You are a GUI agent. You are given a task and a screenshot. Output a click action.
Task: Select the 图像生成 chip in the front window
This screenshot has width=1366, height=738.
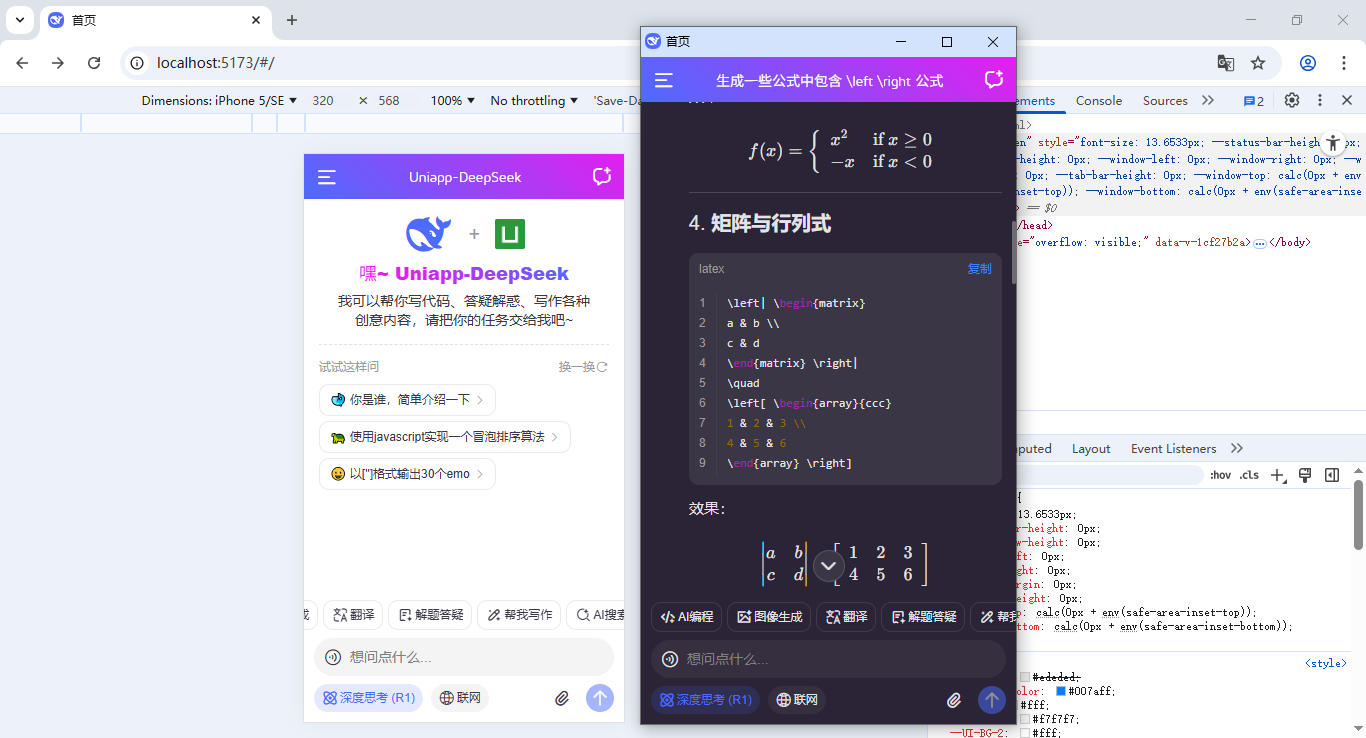[771, 617]
